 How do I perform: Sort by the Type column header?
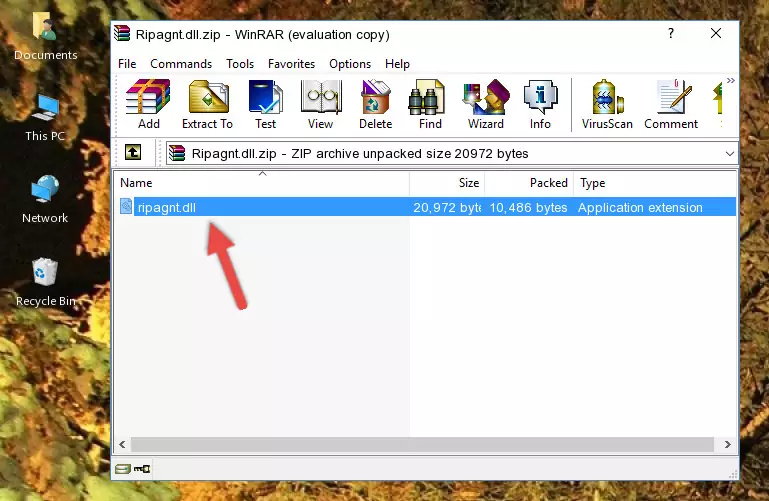click(x=655, y=183)
